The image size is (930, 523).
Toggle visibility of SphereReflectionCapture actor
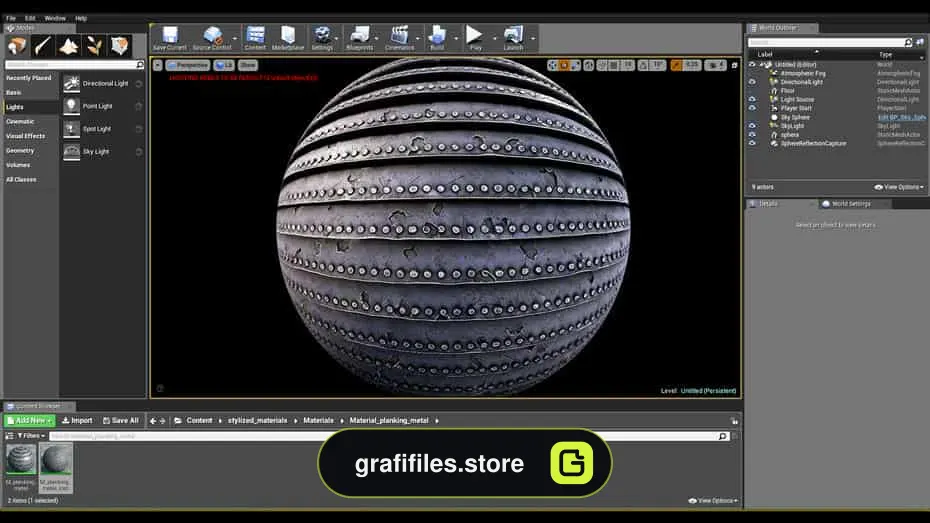point(752,143)
